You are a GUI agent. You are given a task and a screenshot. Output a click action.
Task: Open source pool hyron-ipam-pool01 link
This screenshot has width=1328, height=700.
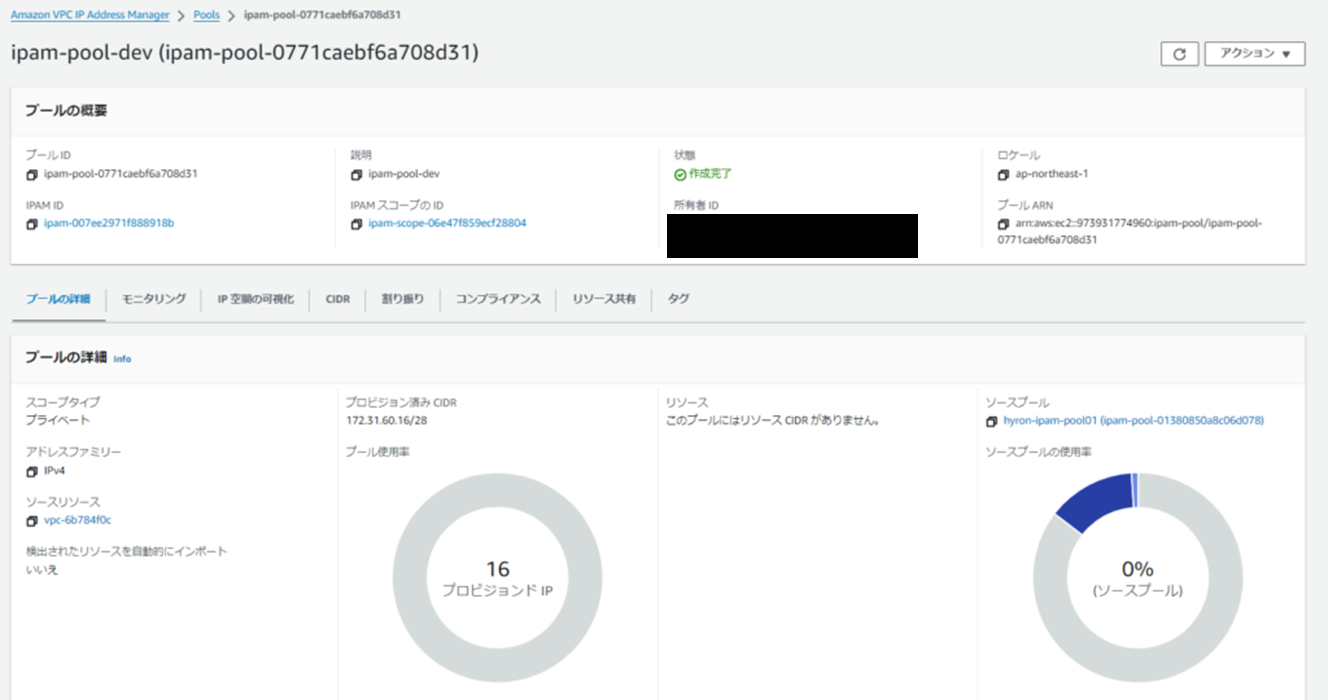click(x=1133, y=421)
